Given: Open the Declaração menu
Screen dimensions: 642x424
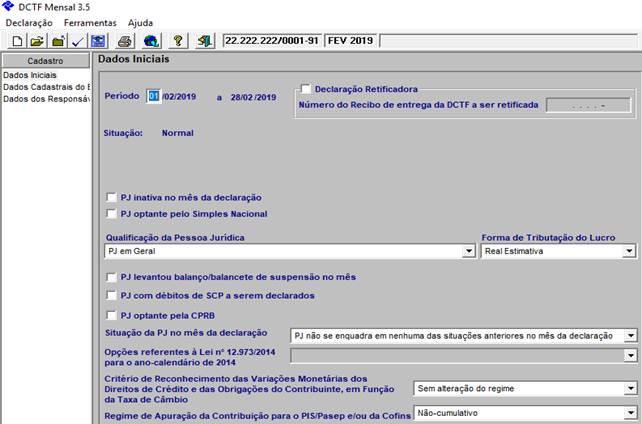Looking at the screenshot, I should click(x=29, y=23).
